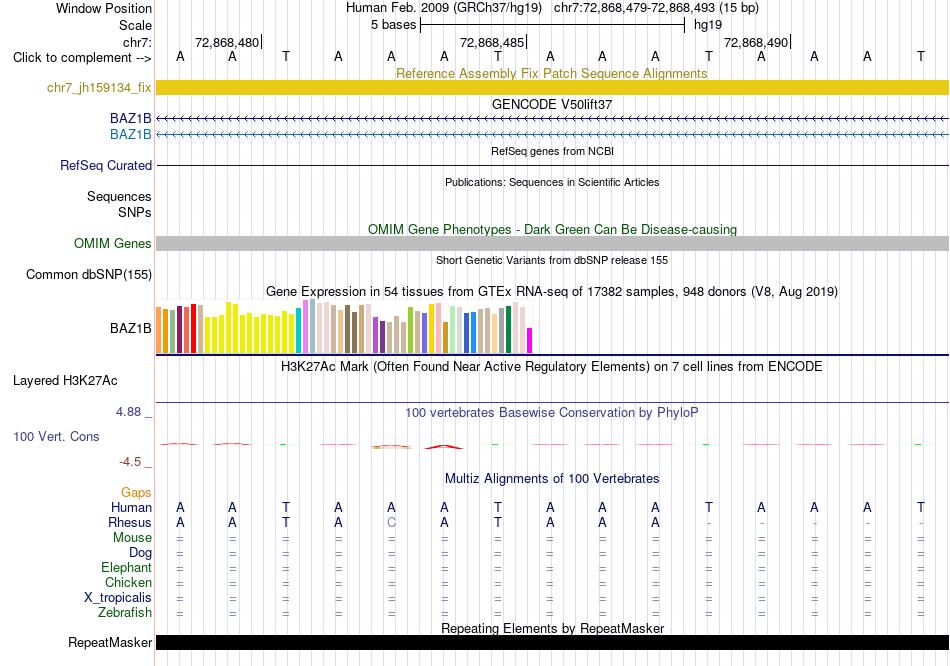Image resolution: width=950 pixels, height=666 pixels.
Task: Click the dark blue BAZ1B gene label
Action: 130,118
